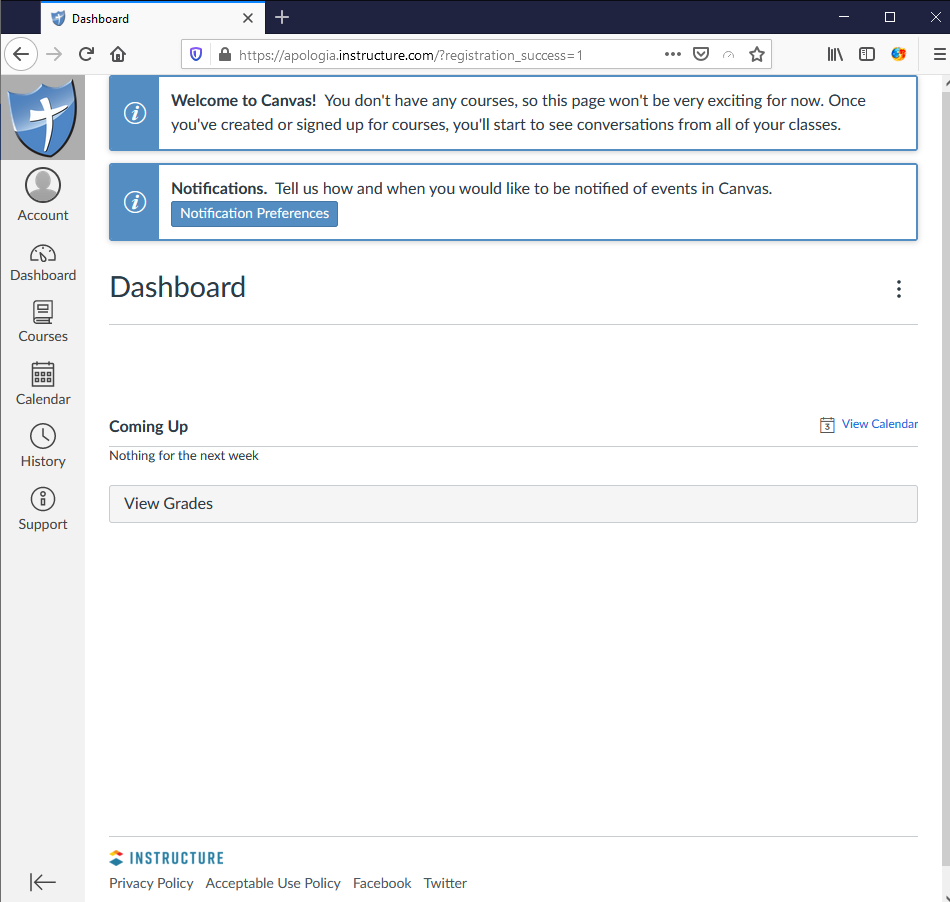Screen dimensions: 950x902
Task: Open the Account sidebar panel
Action: coord(43,193)
